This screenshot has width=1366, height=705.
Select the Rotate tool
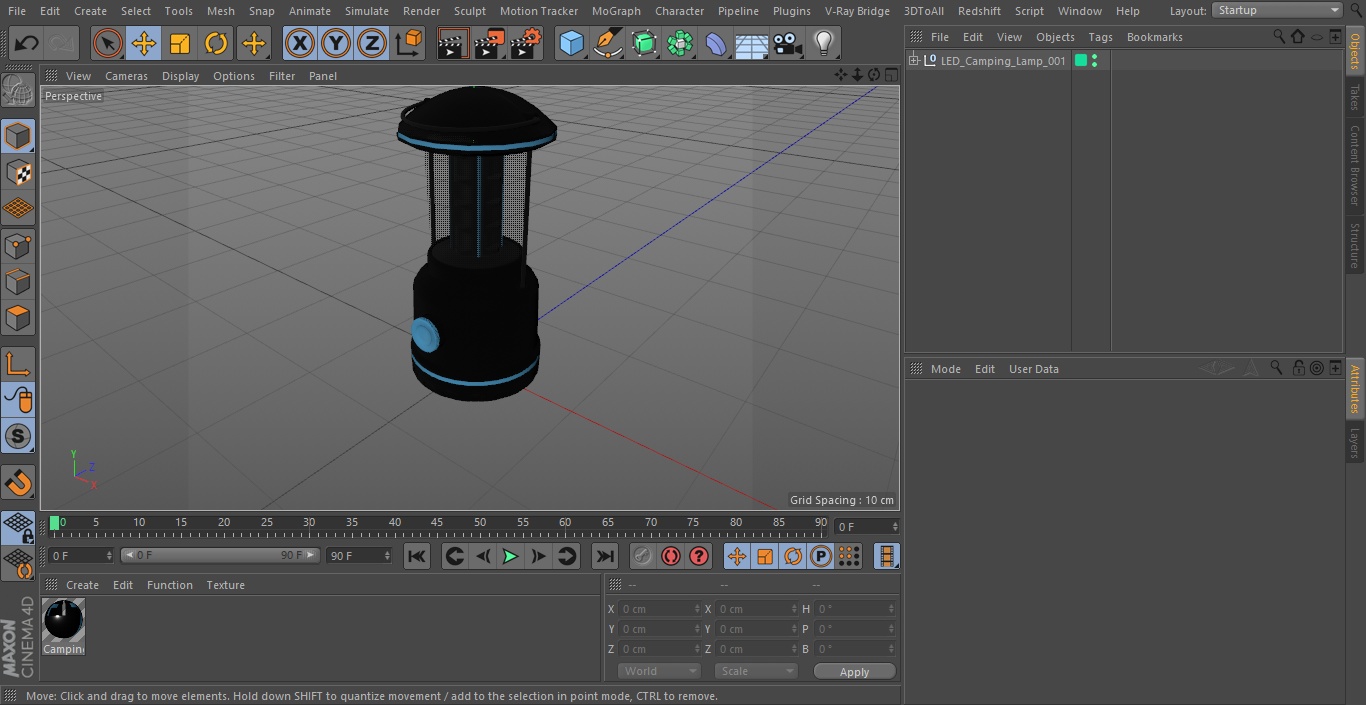216,43
